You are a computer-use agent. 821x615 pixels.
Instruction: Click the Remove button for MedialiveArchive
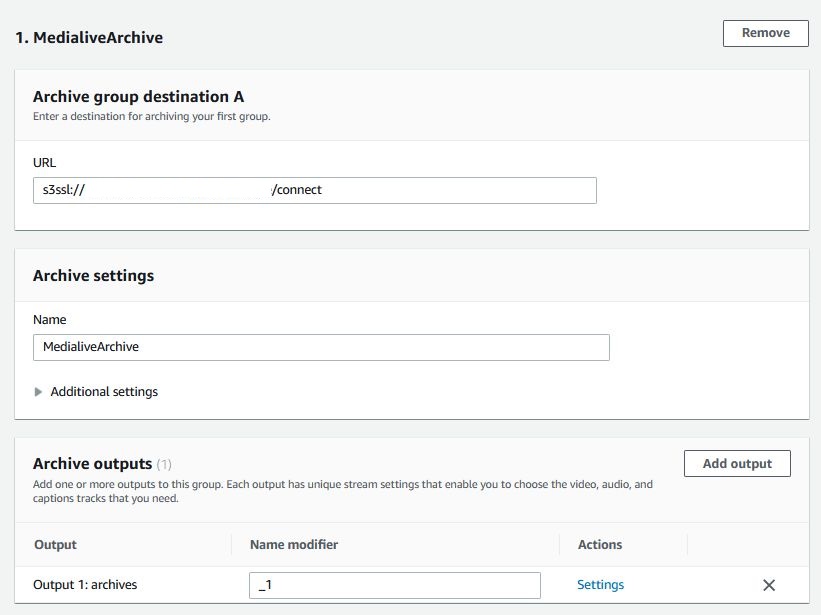(765, 33)
